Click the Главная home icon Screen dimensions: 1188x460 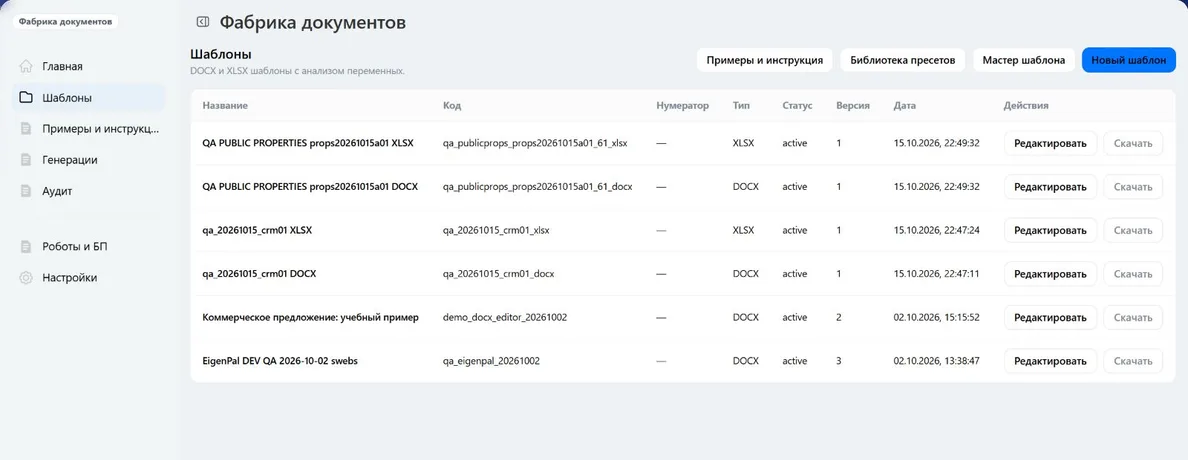pos(26,66)
